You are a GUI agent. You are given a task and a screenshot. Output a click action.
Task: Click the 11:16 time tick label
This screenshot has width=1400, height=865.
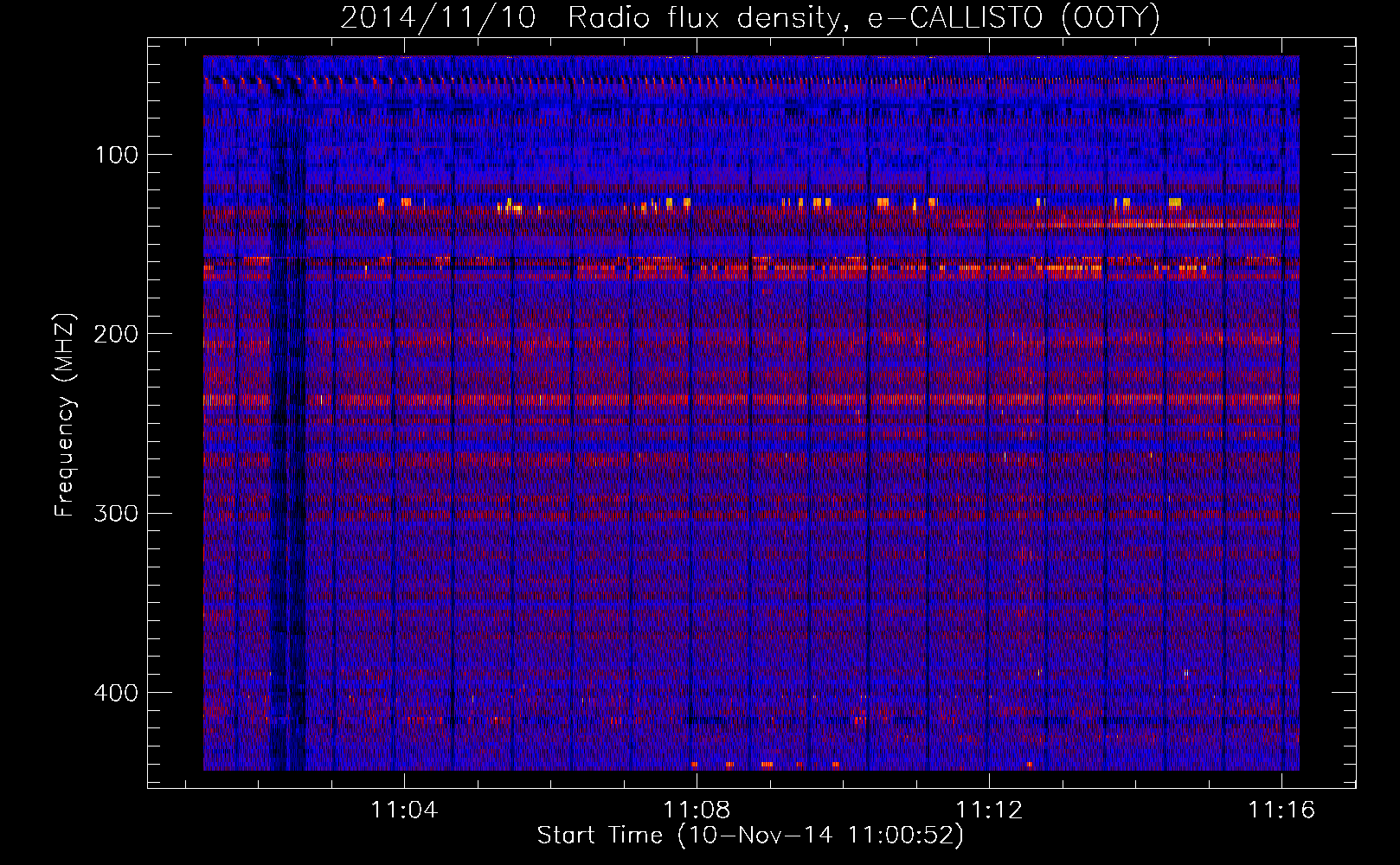(1281, 810)
